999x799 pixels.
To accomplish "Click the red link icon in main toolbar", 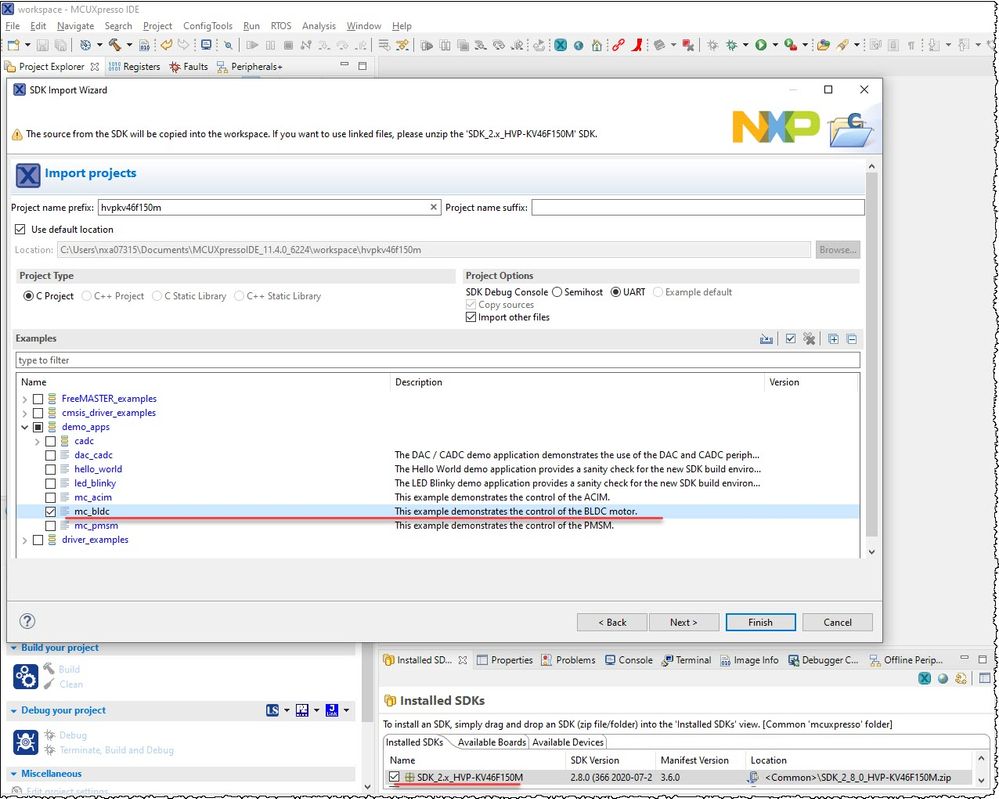I will tap(618, 45).
